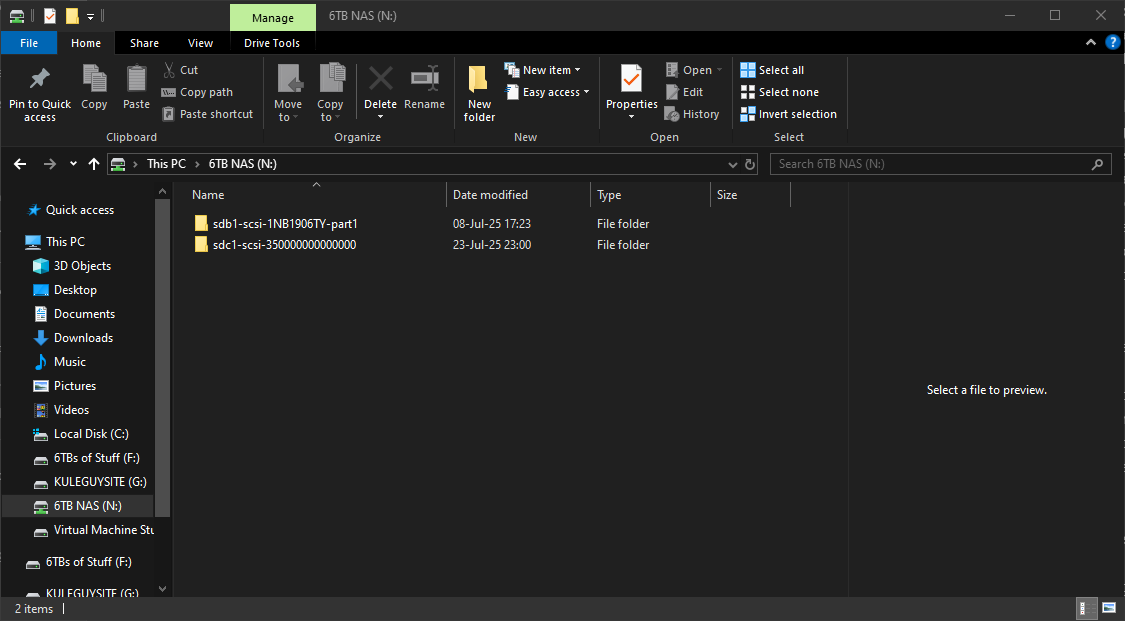This screenshot has width=1125, height=621.
Task: Click the Pin to Quick access icon
Action: pos(40,80)
